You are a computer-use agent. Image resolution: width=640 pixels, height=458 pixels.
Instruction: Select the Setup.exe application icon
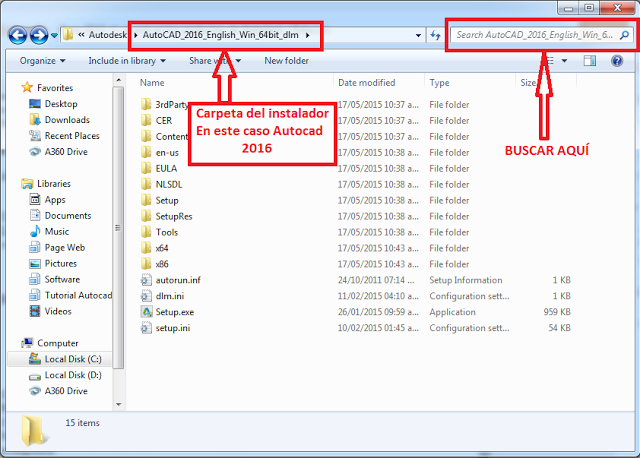(146, 312)
